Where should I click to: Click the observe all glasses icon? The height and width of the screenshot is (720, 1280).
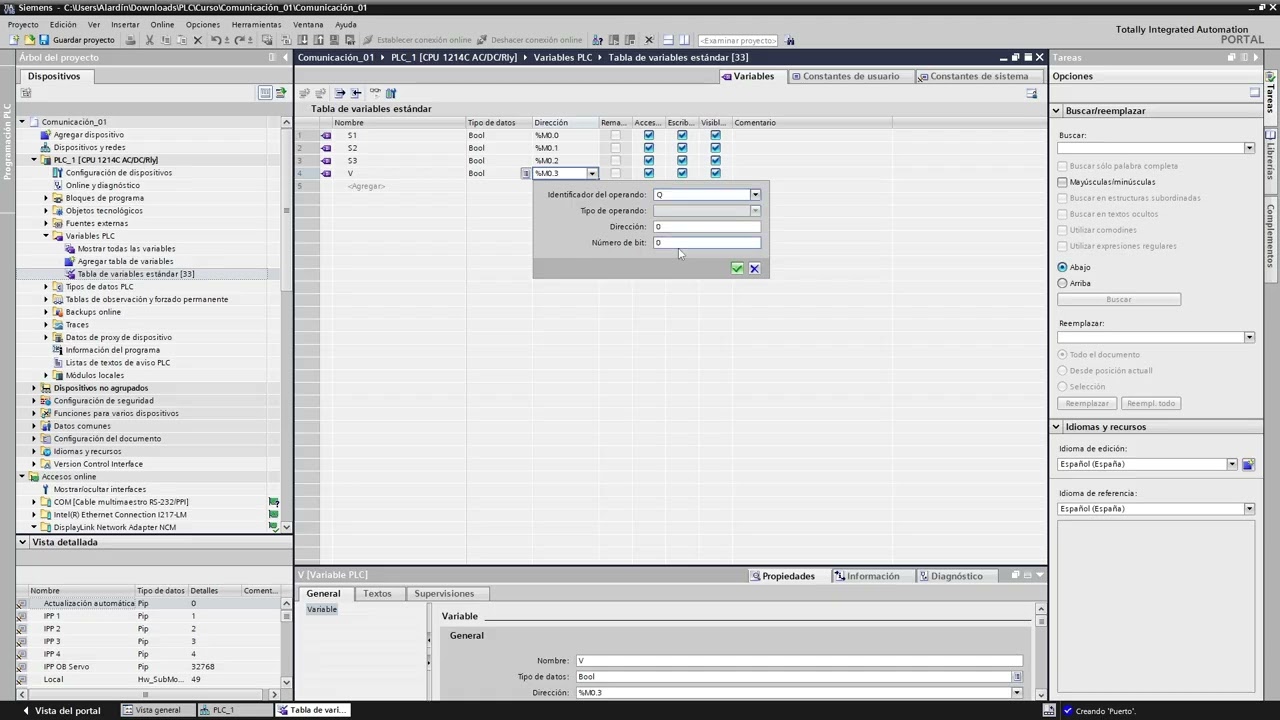point(375,93)
